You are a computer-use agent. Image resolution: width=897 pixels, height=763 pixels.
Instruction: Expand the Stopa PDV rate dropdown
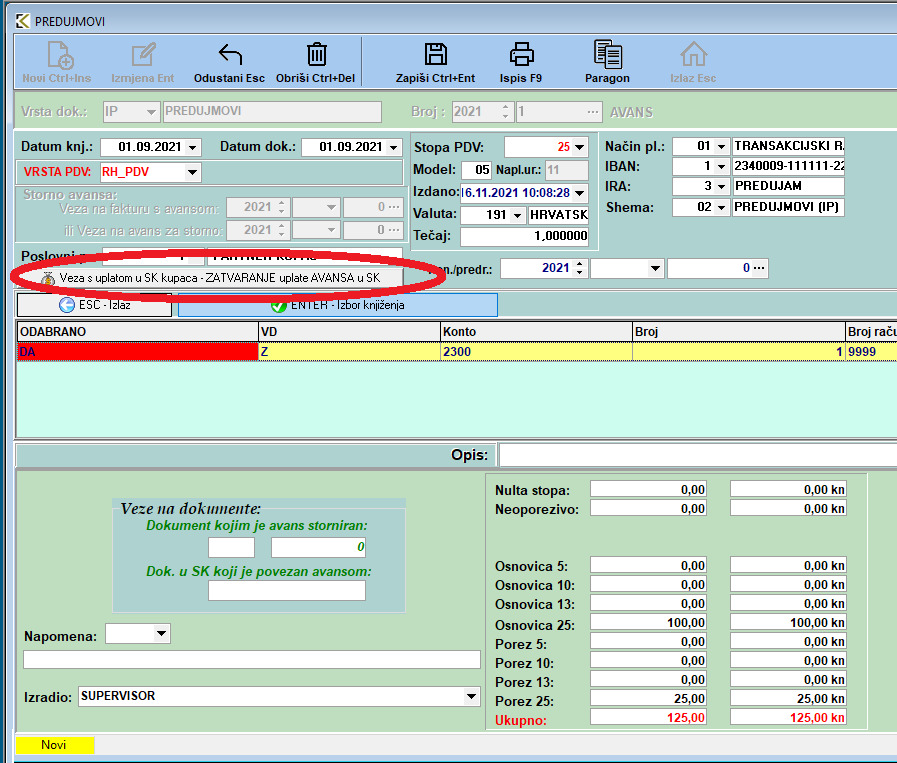[x=578, y=147]
